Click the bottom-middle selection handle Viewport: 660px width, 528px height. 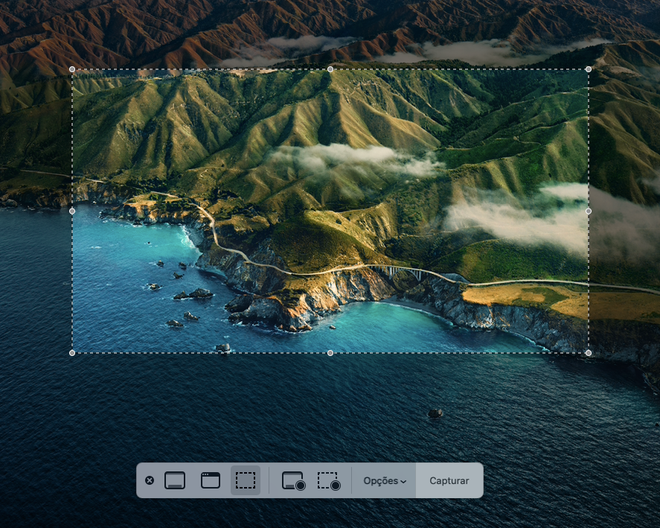click(x=330, y=353)
